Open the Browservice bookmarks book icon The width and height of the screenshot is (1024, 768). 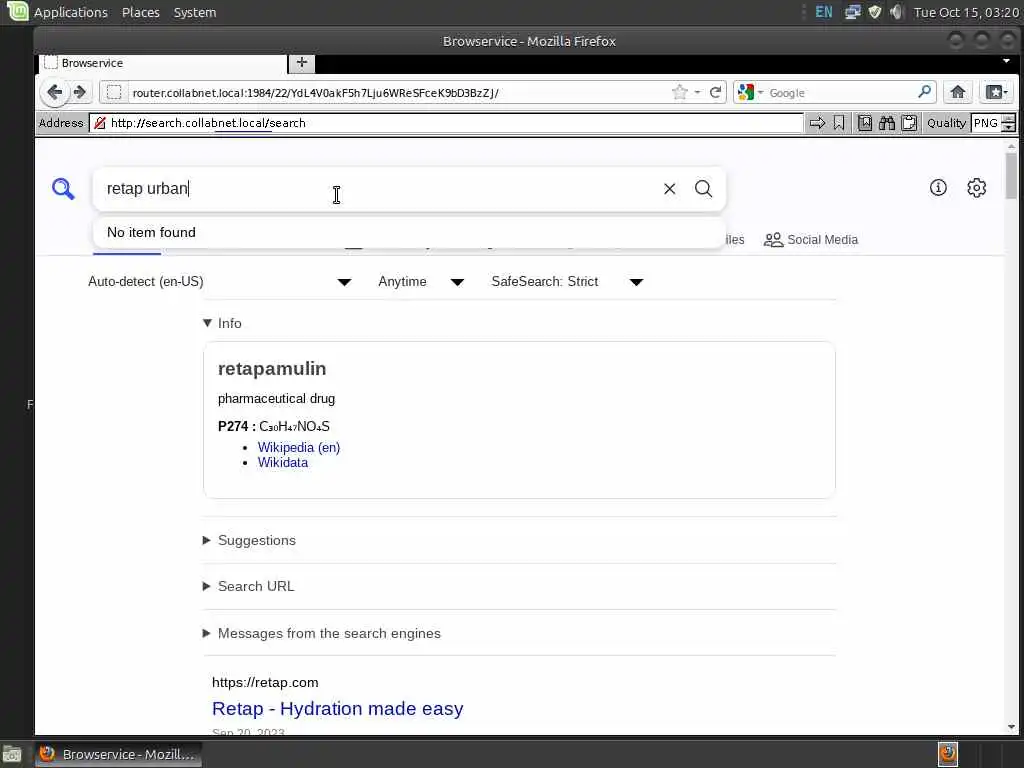865,123
